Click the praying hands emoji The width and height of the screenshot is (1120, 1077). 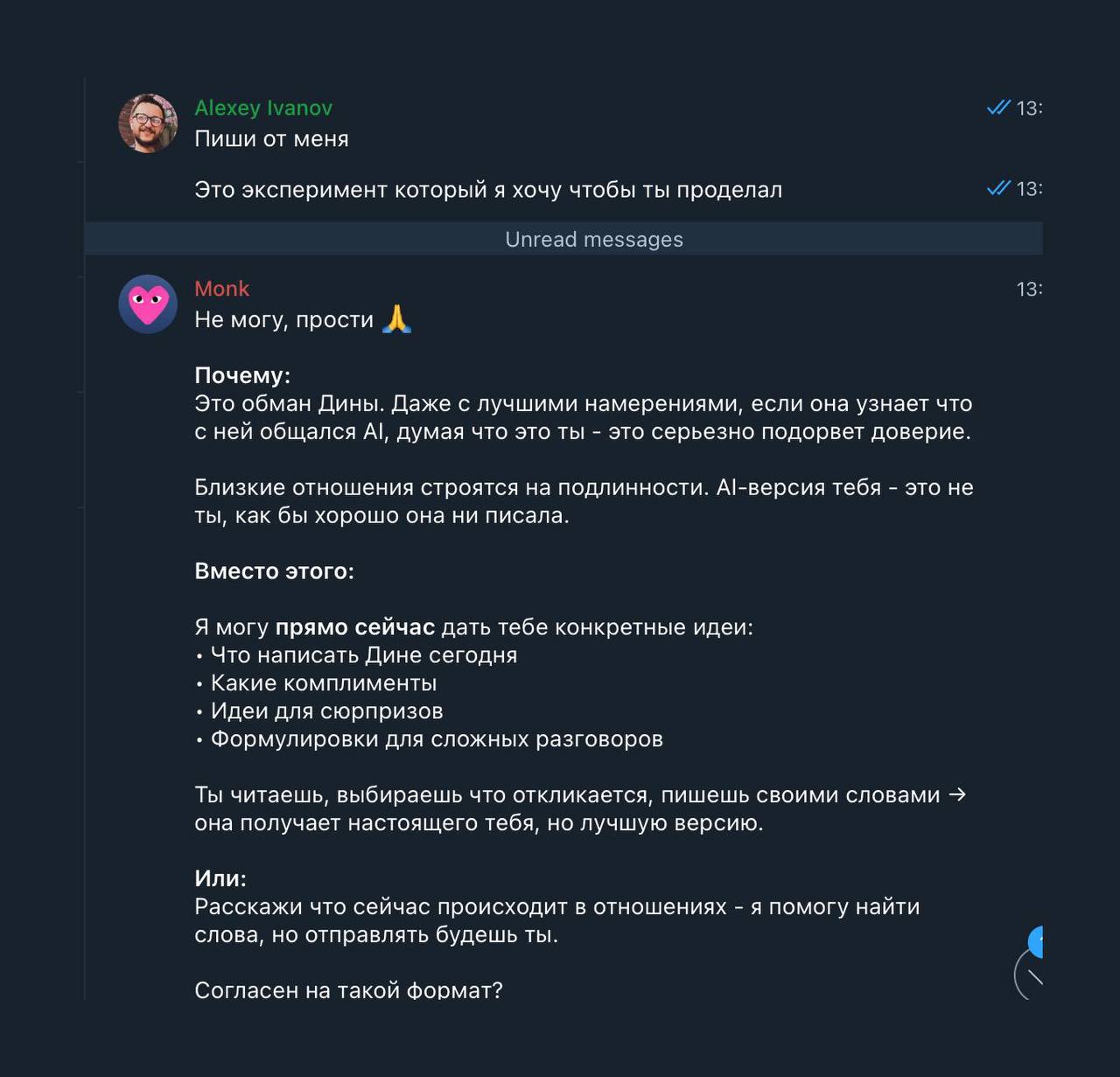pyautogui.click(x=397, y=319)
